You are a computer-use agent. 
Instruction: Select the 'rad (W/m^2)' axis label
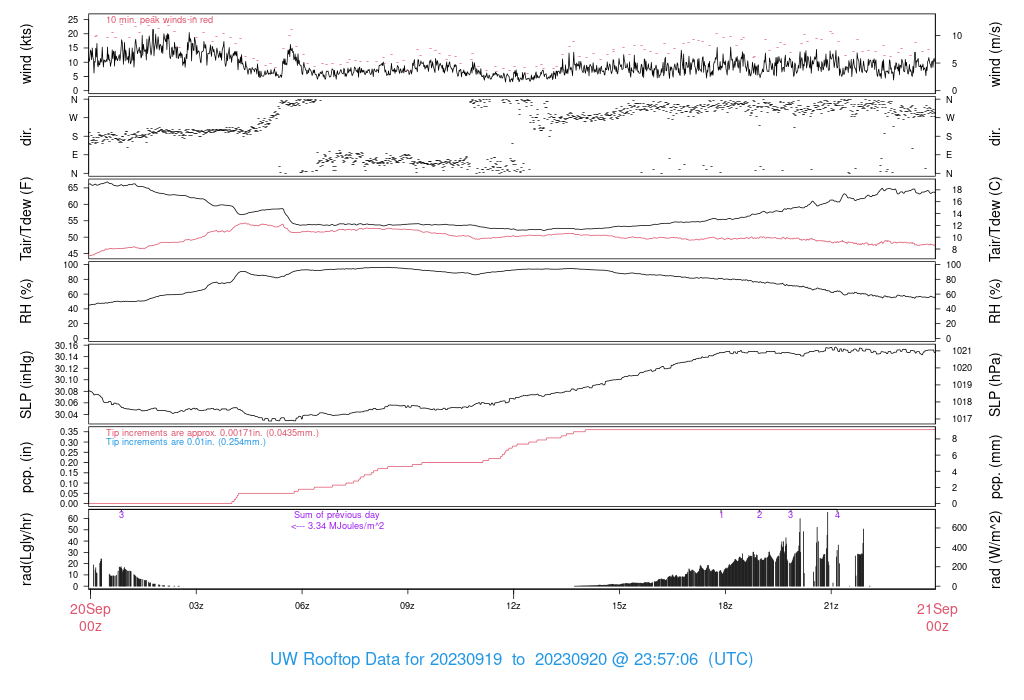pos(995,549)
